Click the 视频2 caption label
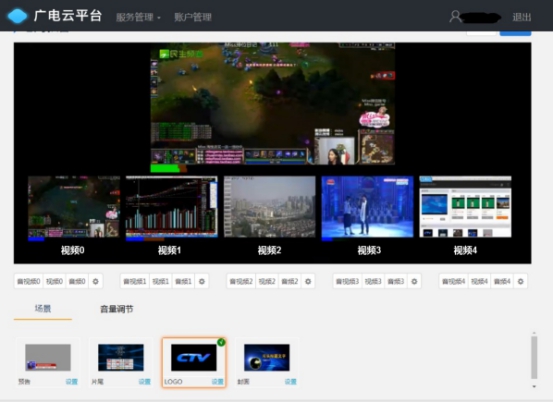Viewport: 553px width, 403px height. click(269, 250)
